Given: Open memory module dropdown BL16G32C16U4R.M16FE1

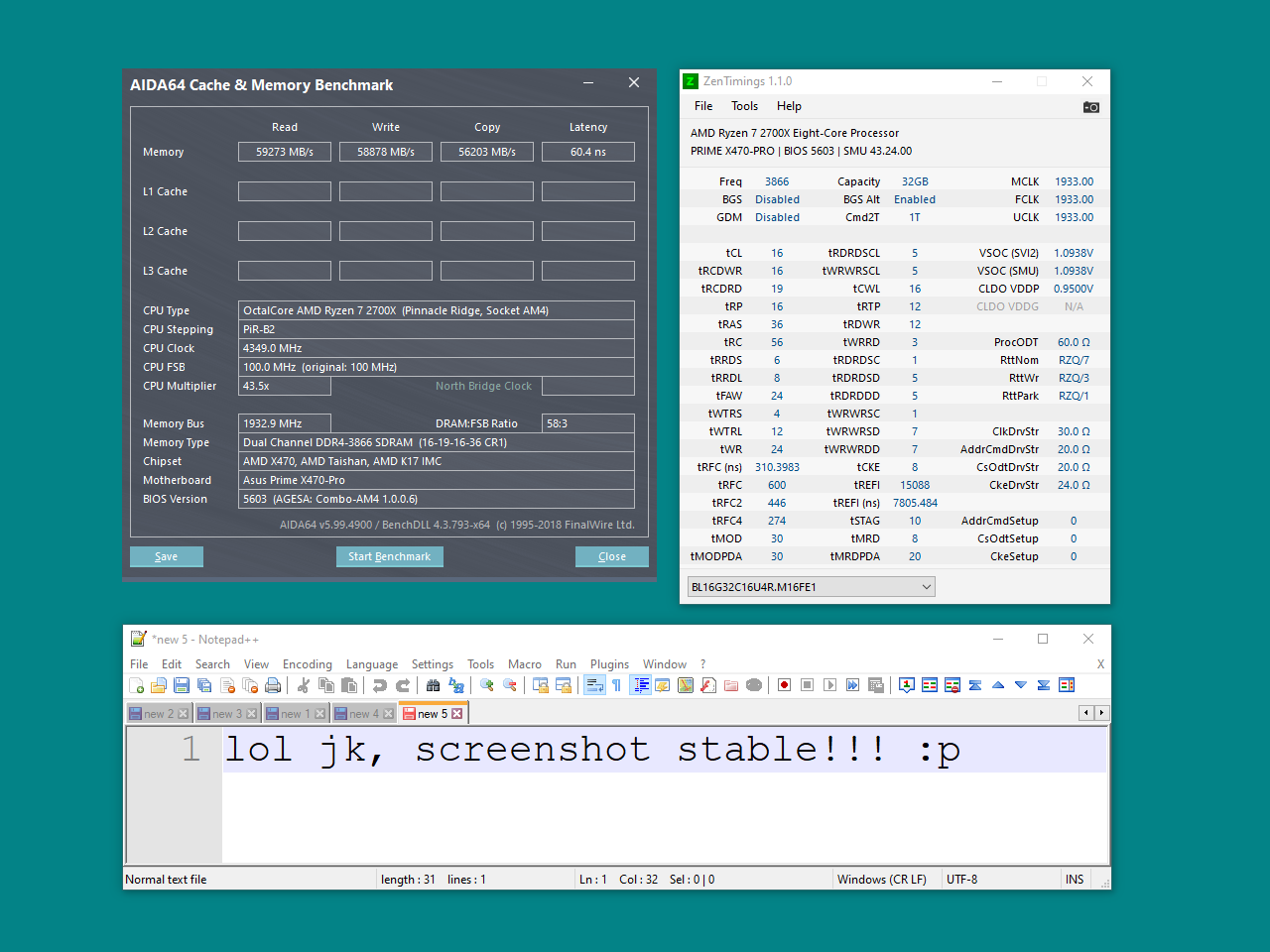Looking at the screenshot, I should [811, 587].
